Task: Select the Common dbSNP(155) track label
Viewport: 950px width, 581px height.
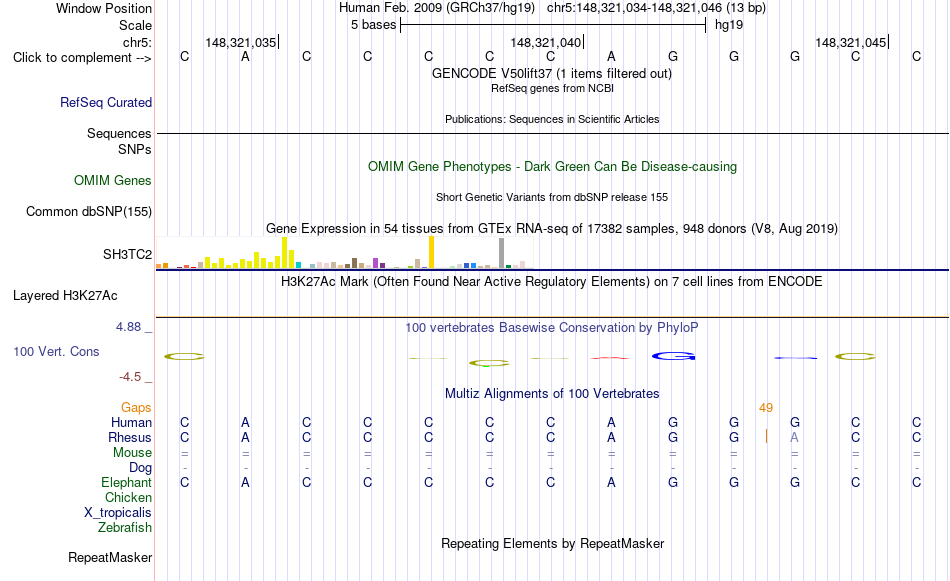Action: pos(89,211)
